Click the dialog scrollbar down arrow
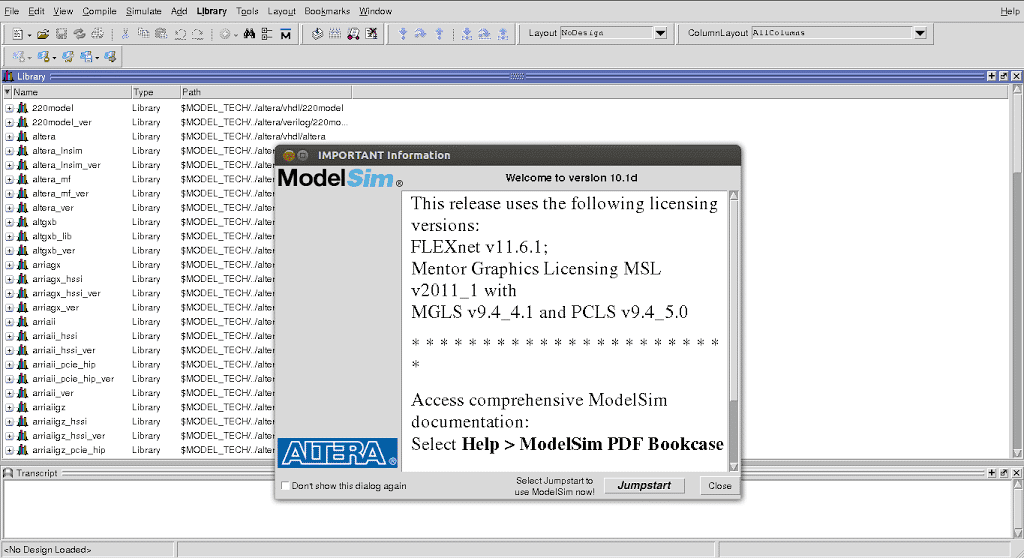 tap(733, 467)
